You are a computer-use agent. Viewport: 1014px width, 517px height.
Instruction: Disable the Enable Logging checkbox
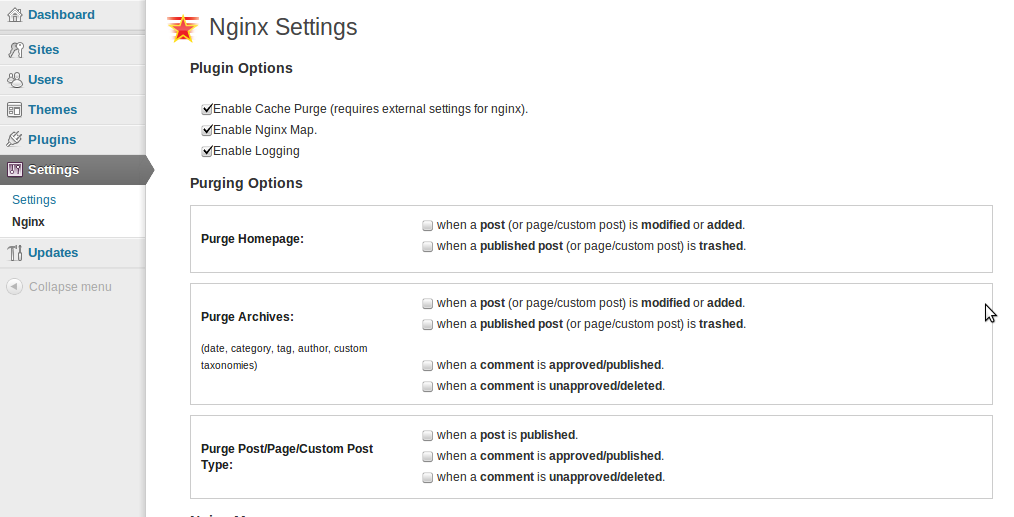tap(207, 151)
